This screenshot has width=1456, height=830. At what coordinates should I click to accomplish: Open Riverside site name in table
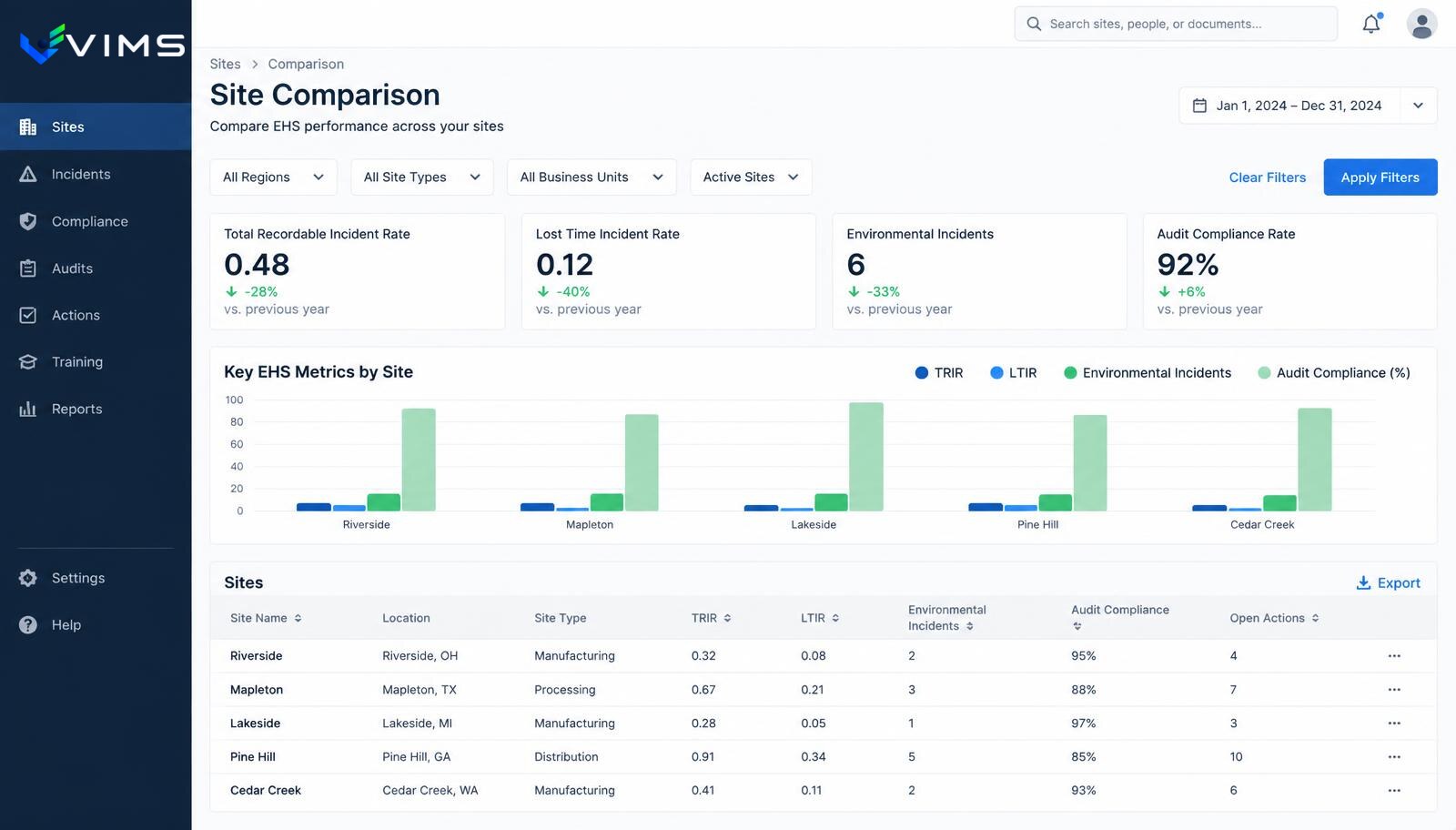coord(256,655)
